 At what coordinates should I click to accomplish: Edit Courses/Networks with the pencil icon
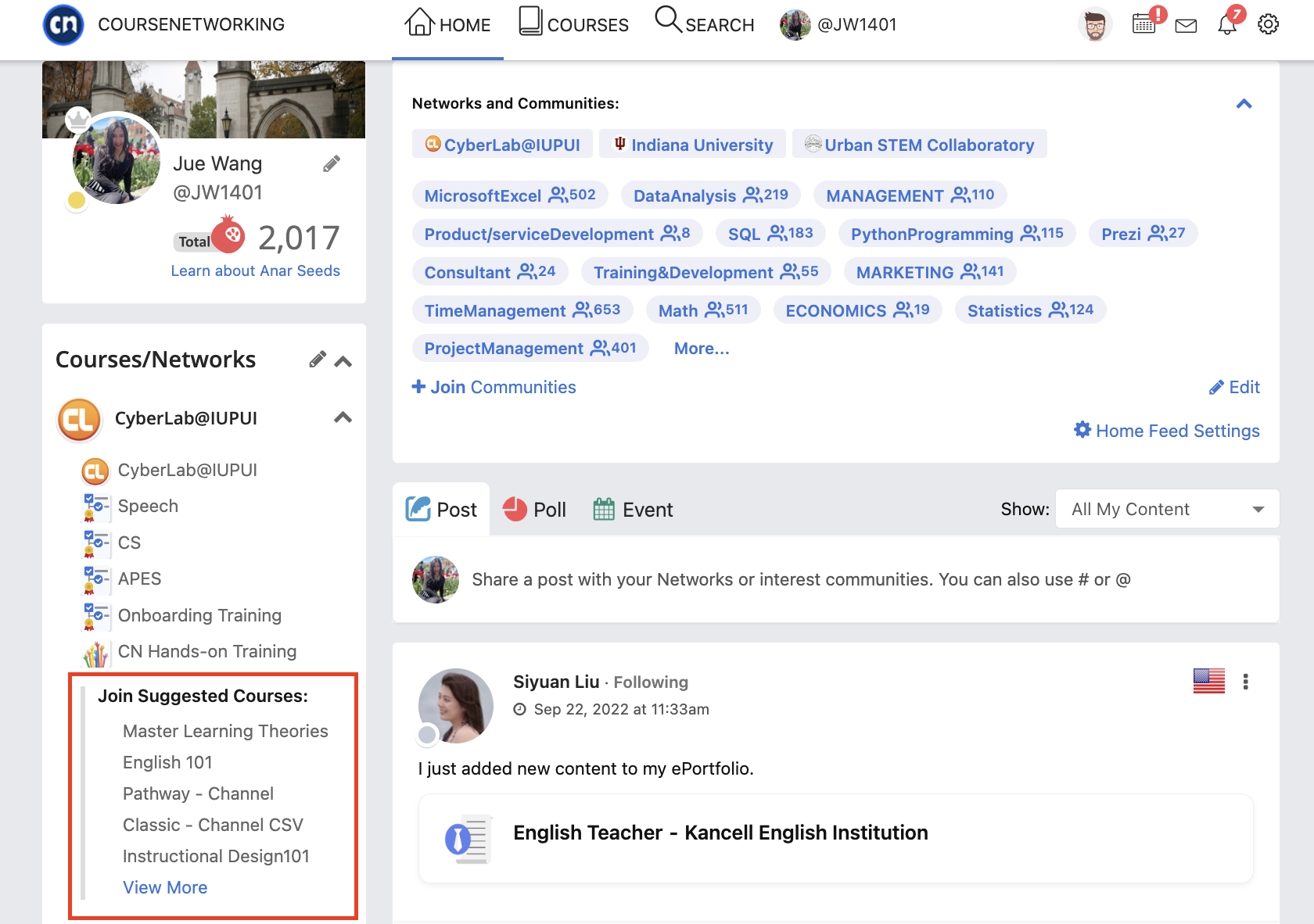[317, 360]
